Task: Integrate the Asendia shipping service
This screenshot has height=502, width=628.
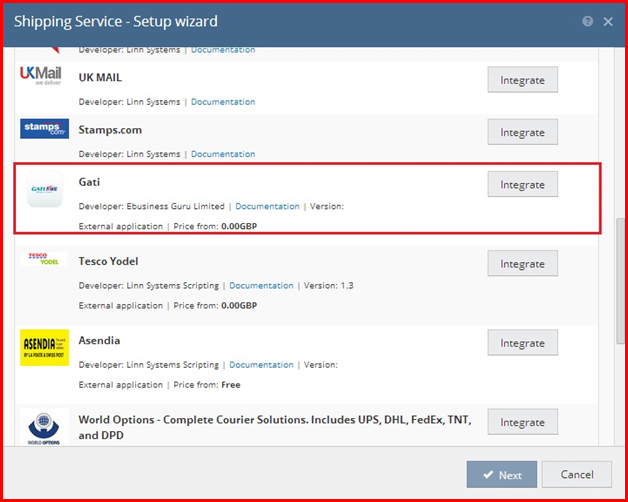Action: (522, 343)
